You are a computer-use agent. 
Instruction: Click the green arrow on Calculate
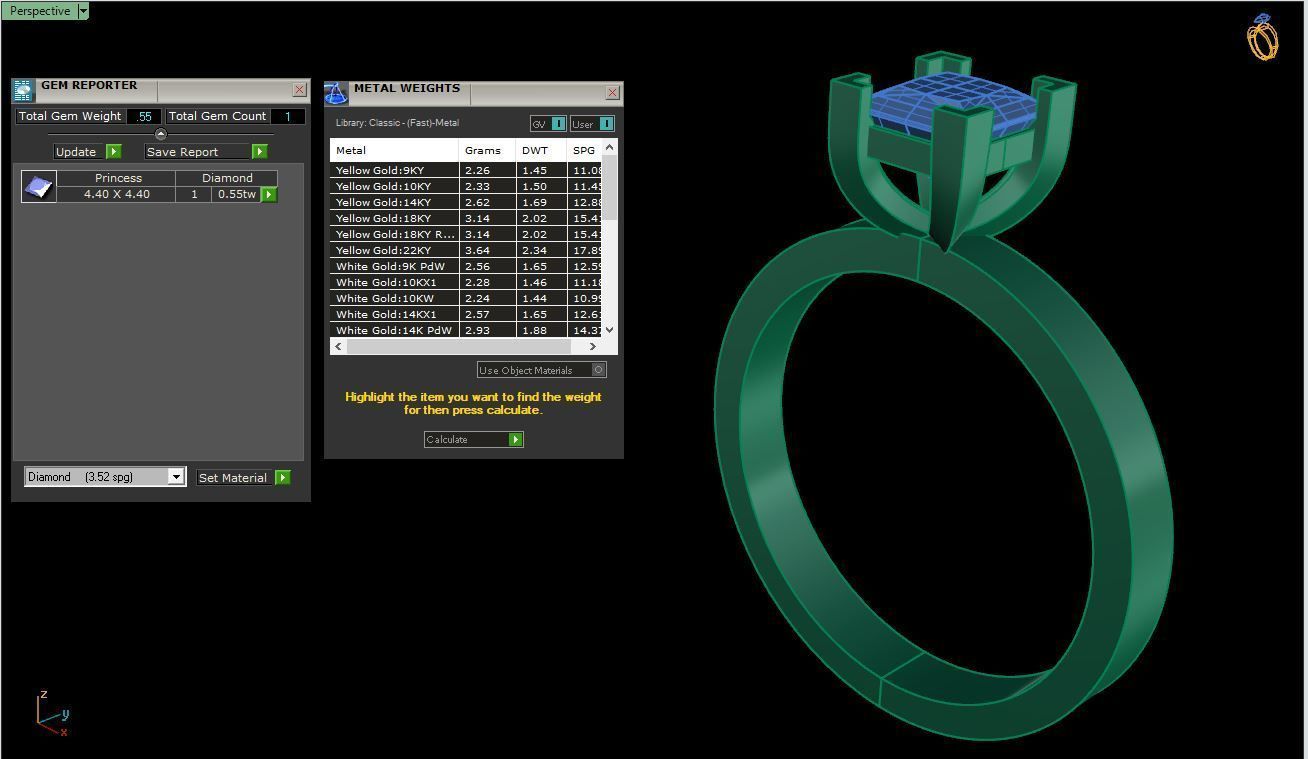pyautogui.click(x=516, y=439)
